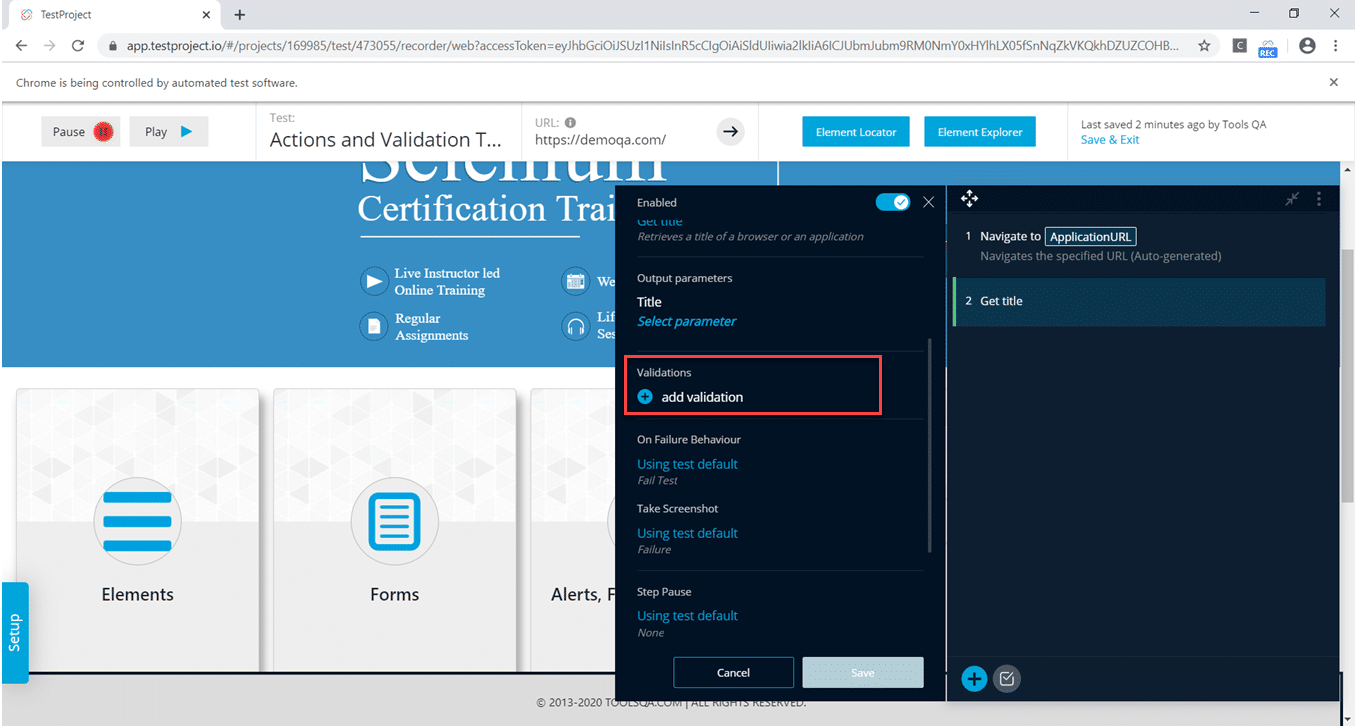Open the three-dot menu in steps panel
Viewport: 1356px width, 726px height.
pyautogui.click(x=1319, y=199)
